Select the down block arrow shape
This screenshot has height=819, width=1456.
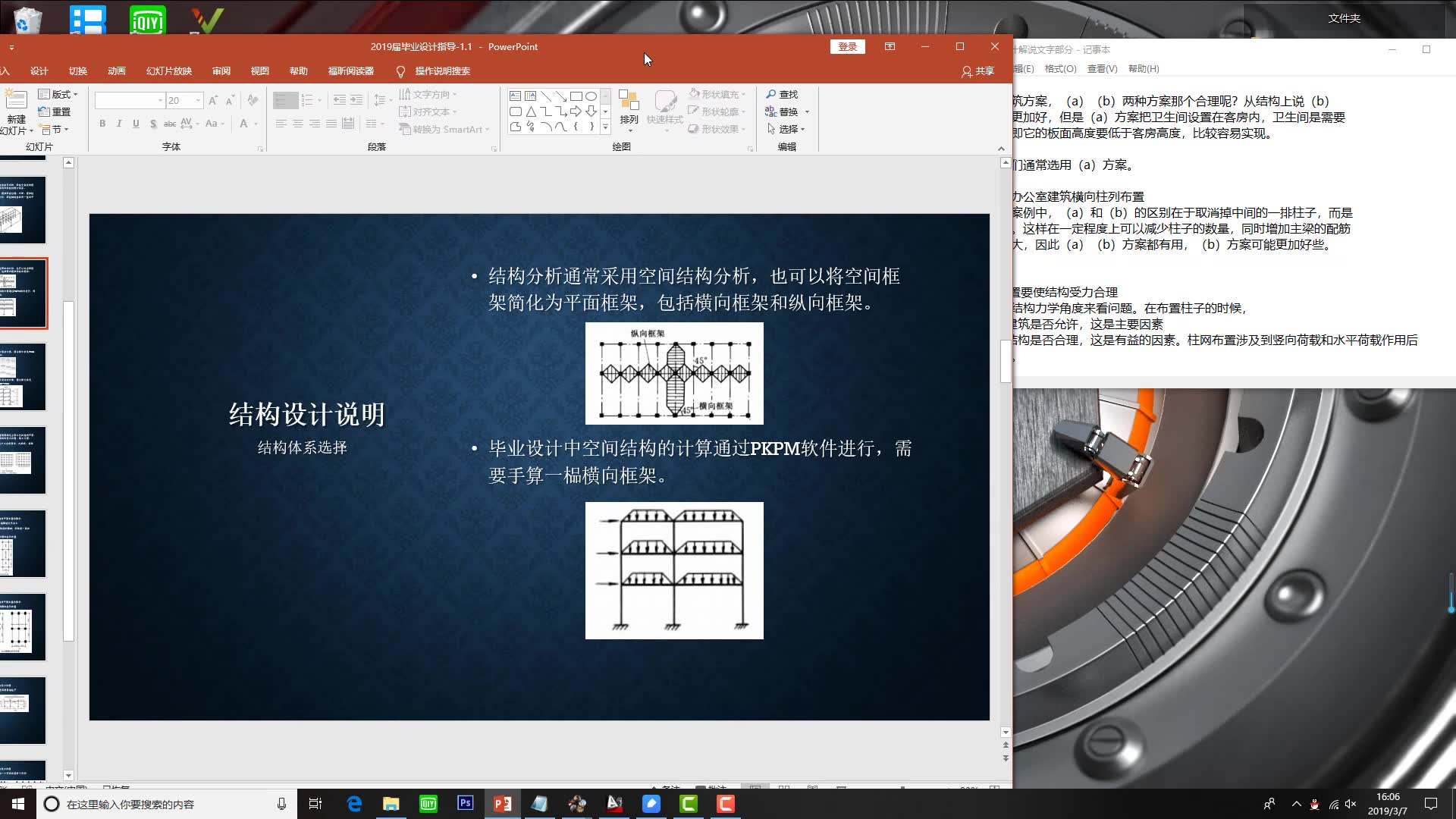[x=591, y=111]
